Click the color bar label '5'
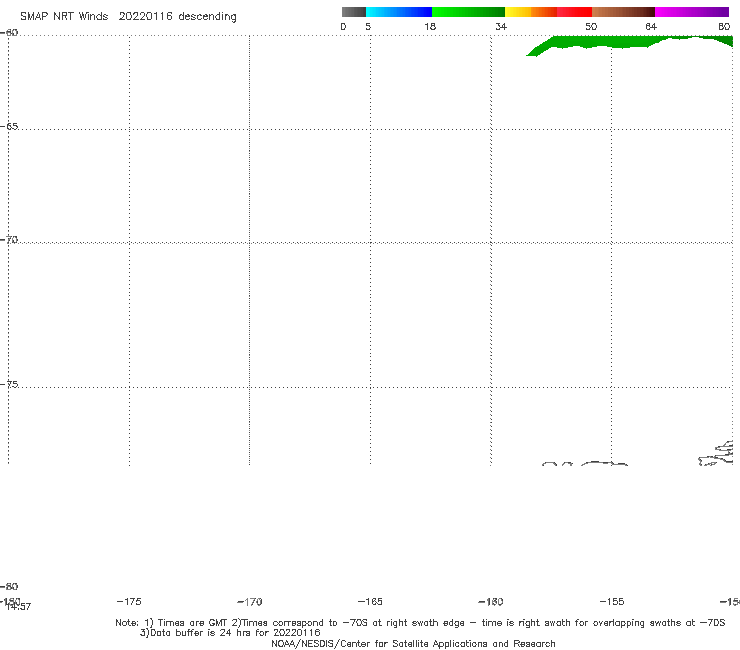 [368, 27]
